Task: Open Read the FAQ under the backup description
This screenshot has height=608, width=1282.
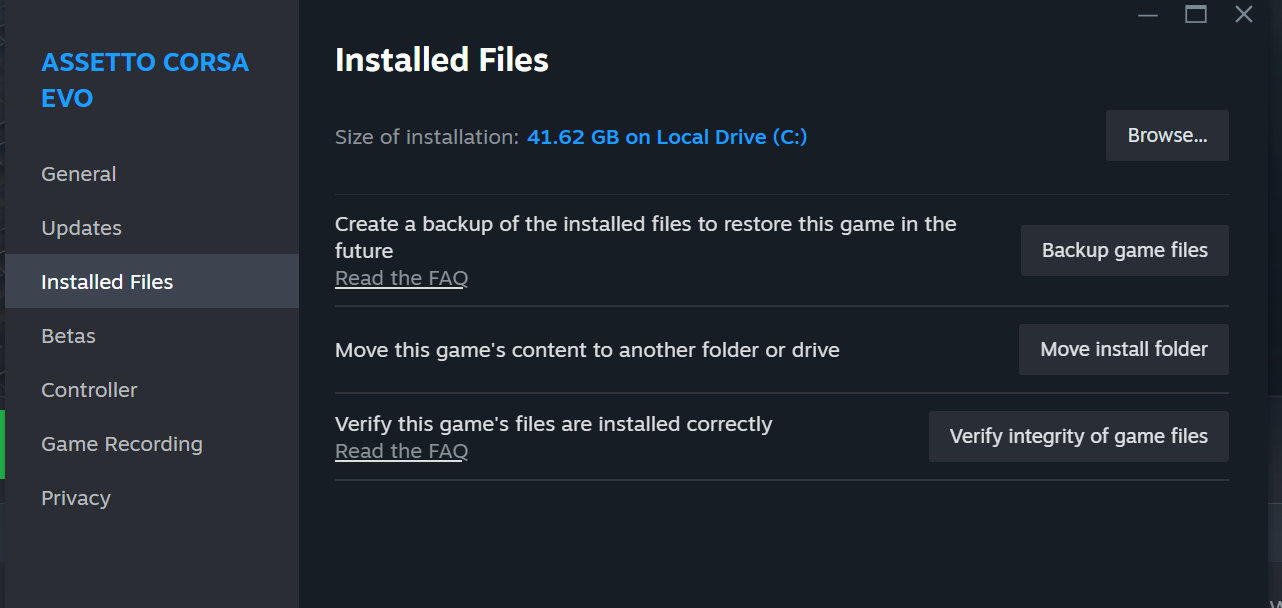Action: point(401,279)
